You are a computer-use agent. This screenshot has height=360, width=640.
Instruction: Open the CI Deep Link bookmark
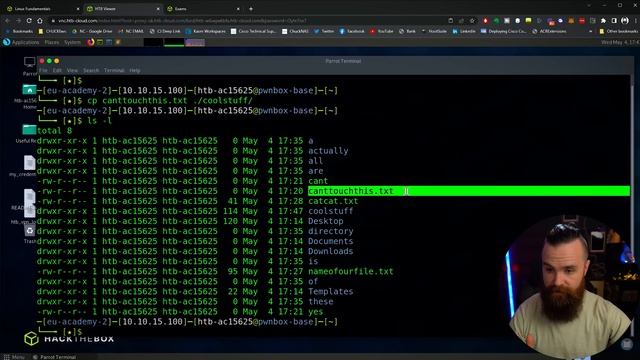165,31
